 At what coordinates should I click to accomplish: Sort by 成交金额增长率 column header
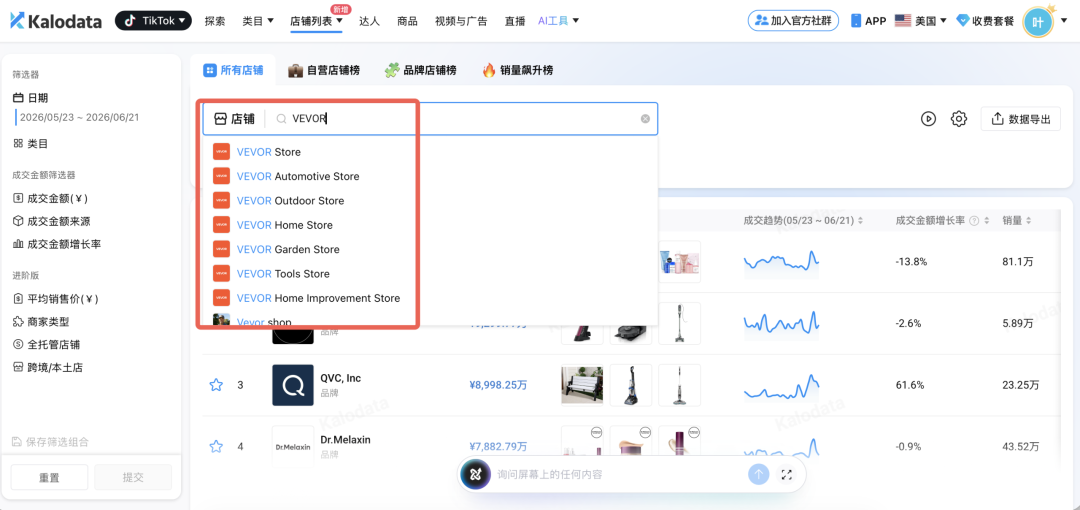point(942,221)
